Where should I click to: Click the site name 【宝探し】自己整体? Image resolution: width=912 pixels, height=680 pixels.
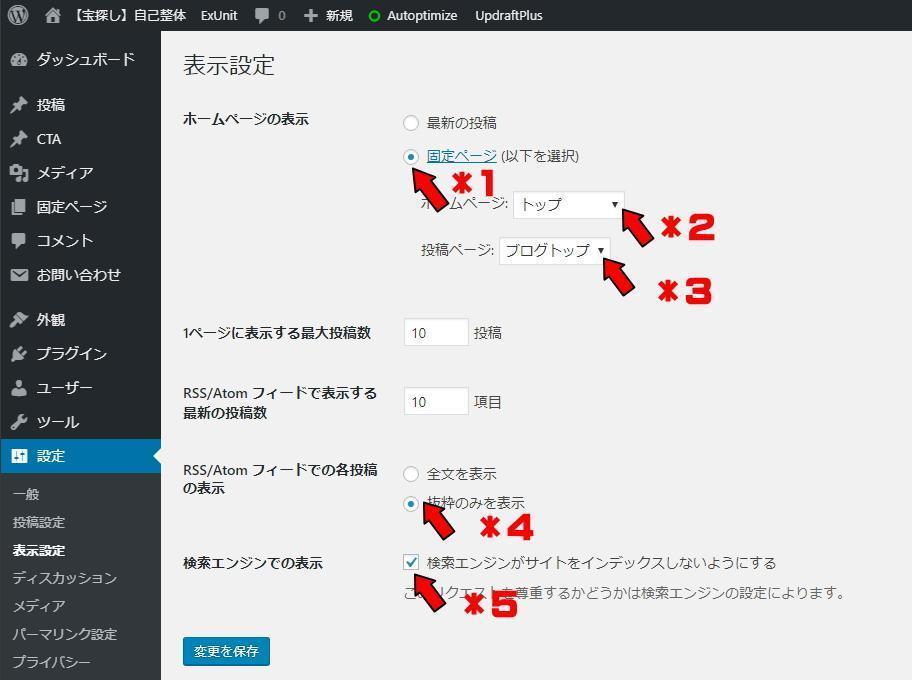point(130,16)
